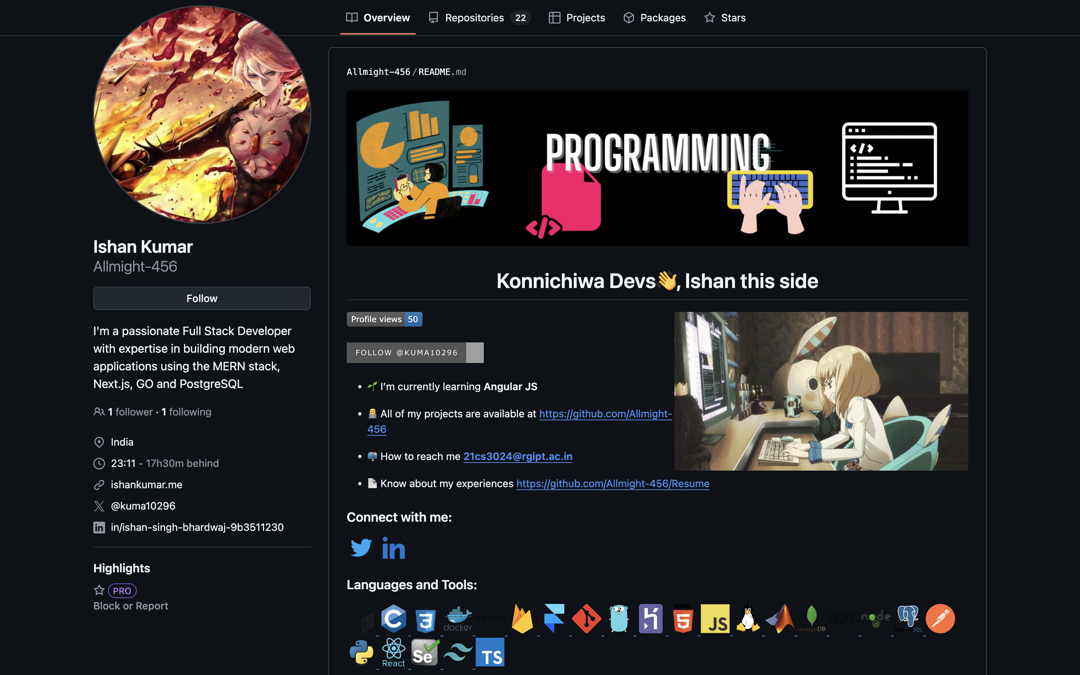This screenshot has height=675, width=1080.
Task: Open the README.md file link
Action: (442, 72)
